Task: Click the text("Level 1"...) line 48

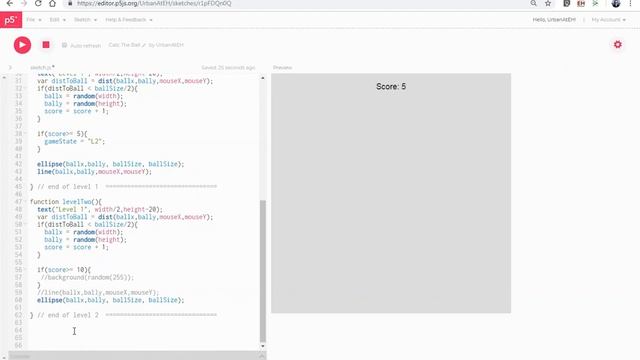Action: click(x=100, y=209)
